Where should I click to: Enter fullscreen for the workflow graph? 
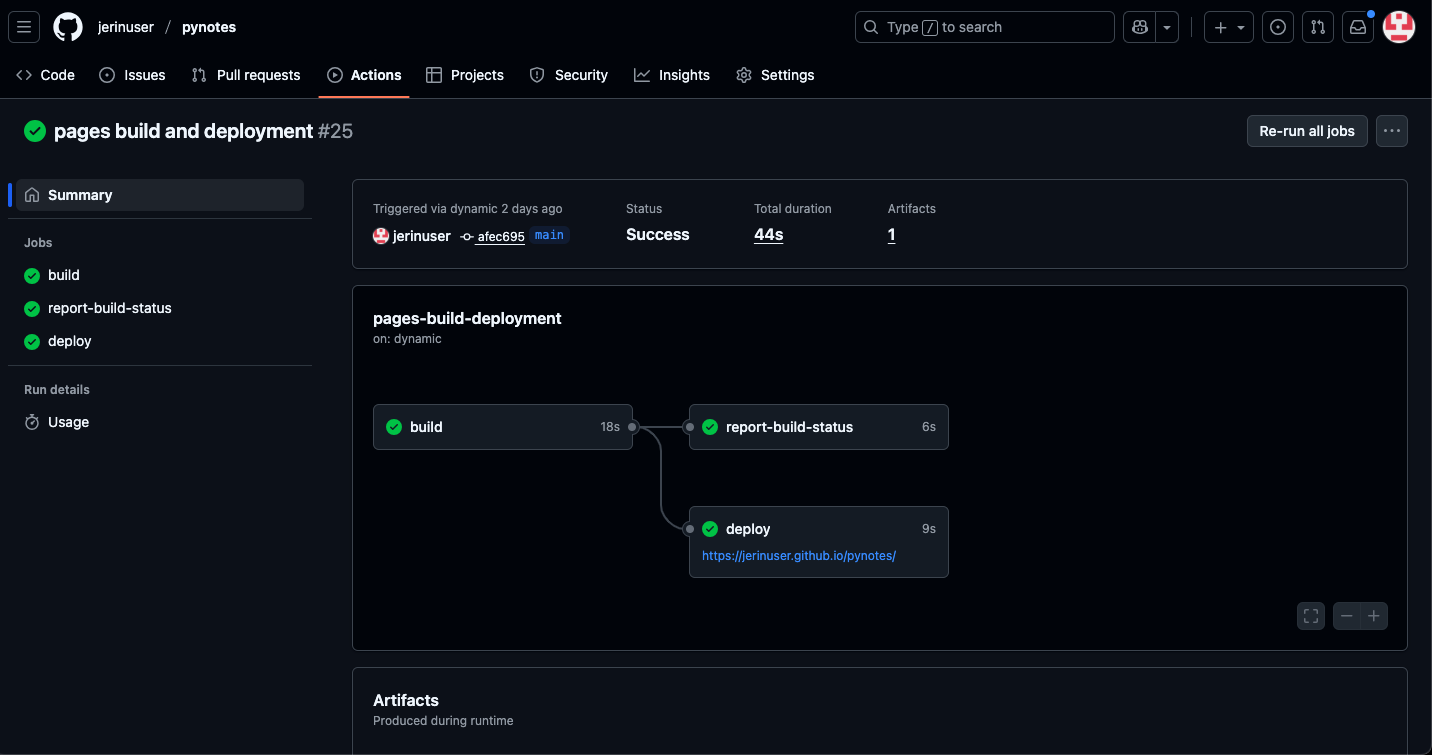(x=1310, y=616)
